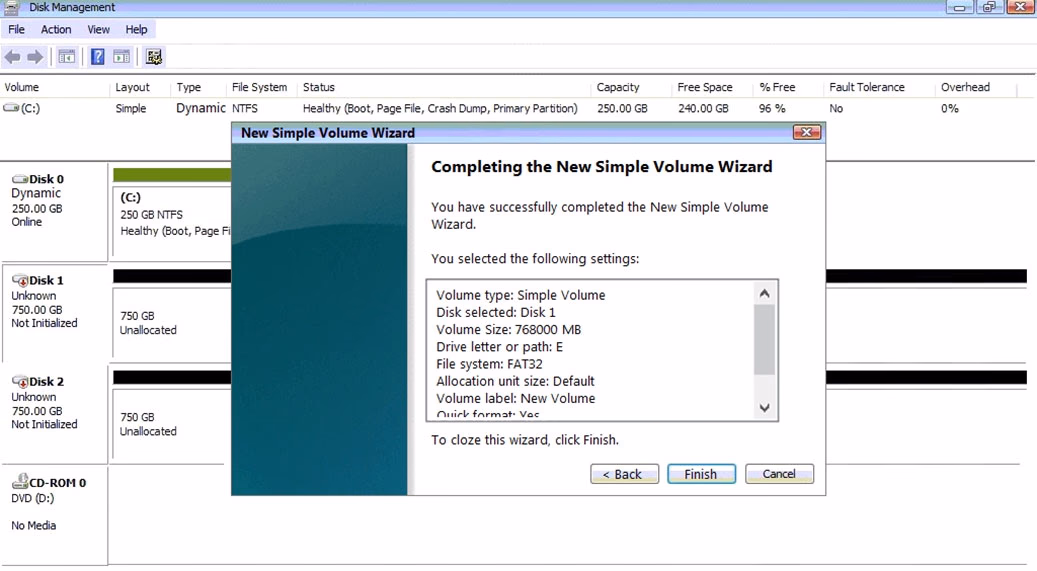This screenshot has width=1037, height=571.
Task: Toggle the Show/Hide Console Tree toolbar icon
Action: click(x=67, y=57)
